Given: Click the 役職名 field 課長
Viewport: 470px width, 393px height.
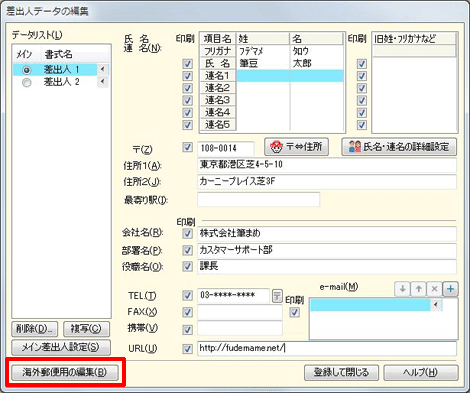Looking at the screenshot, I should [327, 267].
